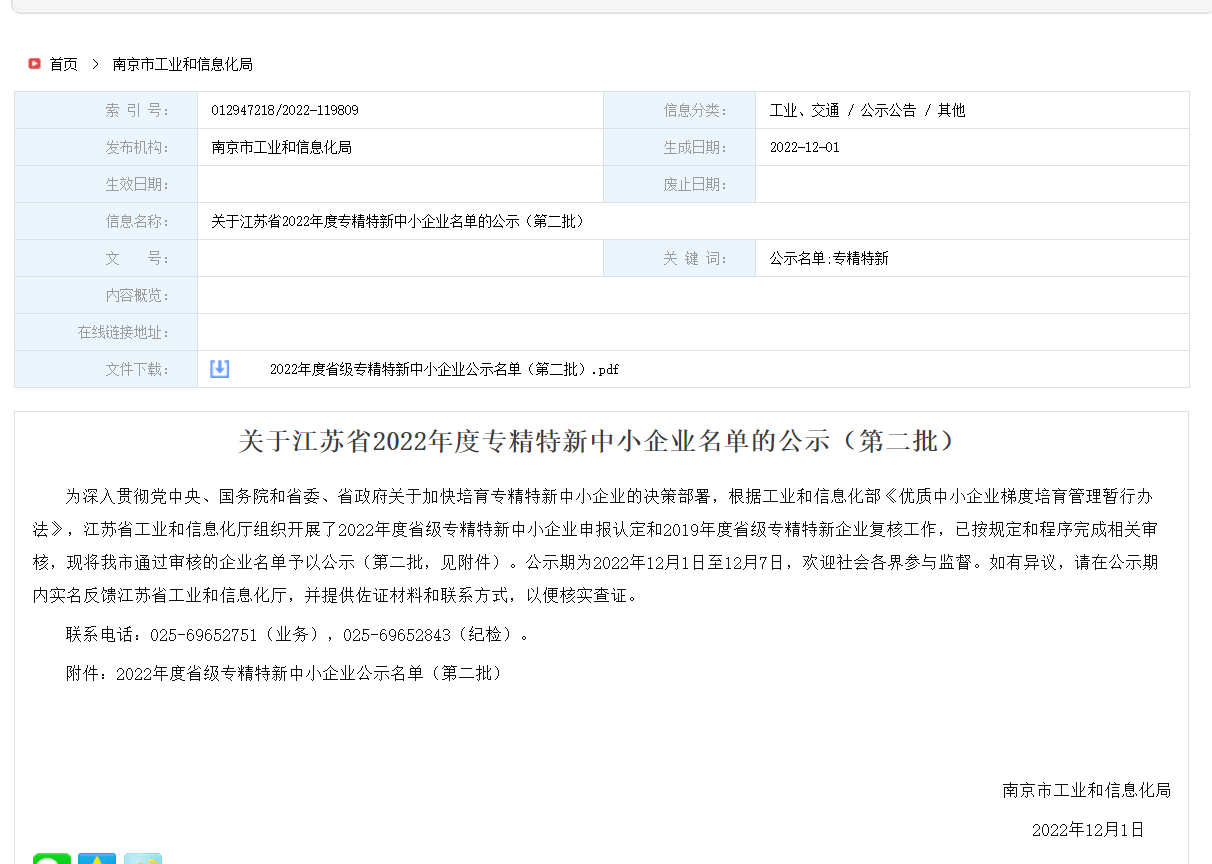Click the 生成日期 label cell
Image resolution: width=1212 pixels, height=864 pixels.
679,147
